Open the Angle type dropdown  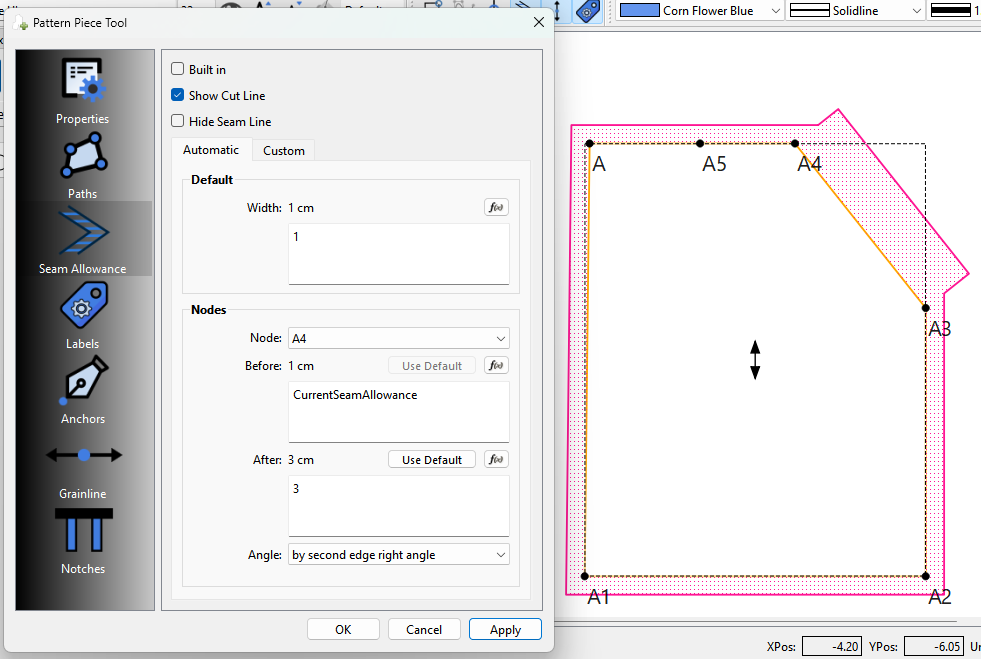pos(399,555)
